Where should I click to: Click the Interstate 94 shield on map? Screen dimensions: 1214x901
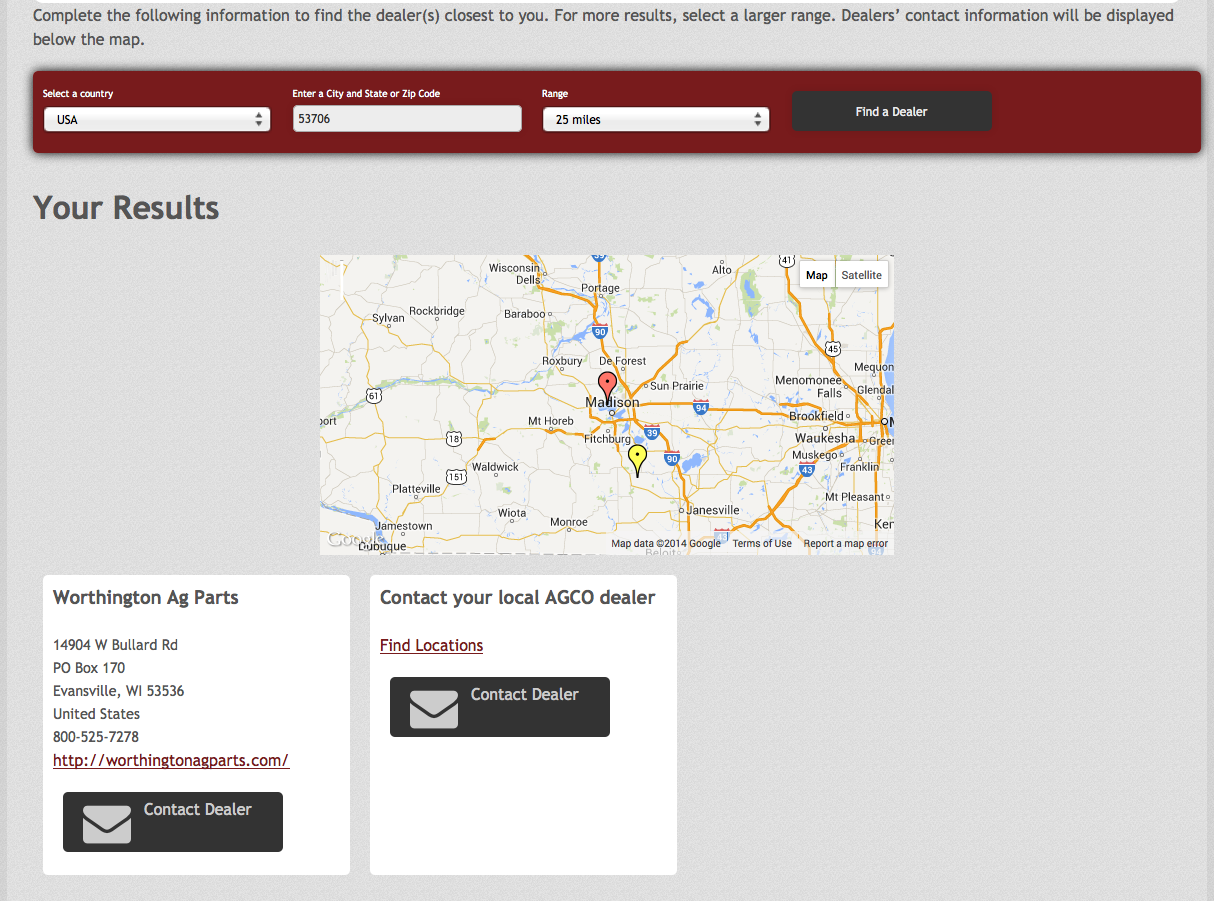point(701,407)
